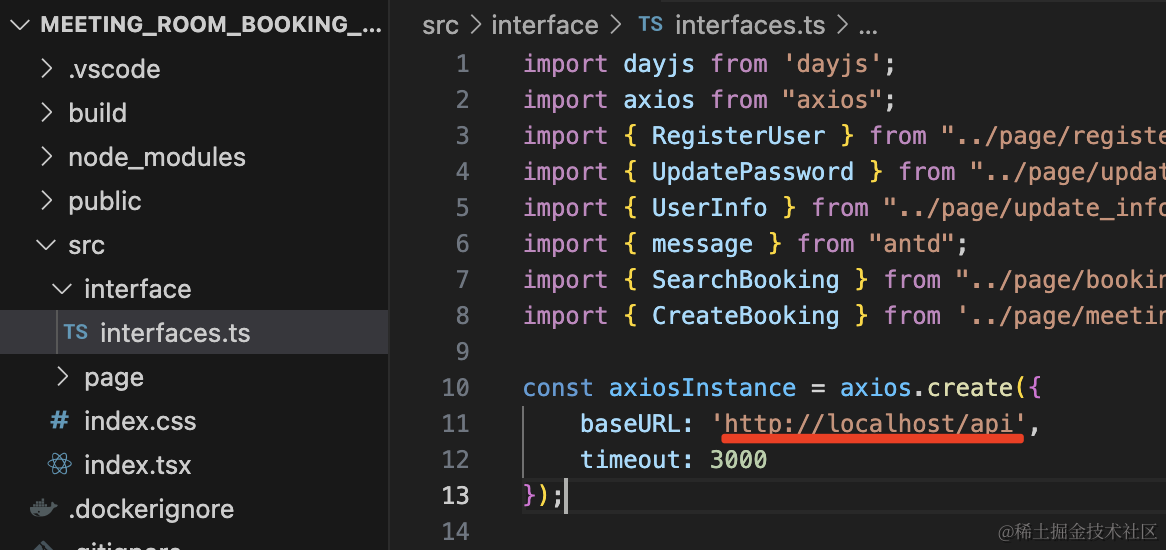This screenshot has width=1166, height=550.
Task: Open the public folder in explorer
Action: tap(104, 201)
